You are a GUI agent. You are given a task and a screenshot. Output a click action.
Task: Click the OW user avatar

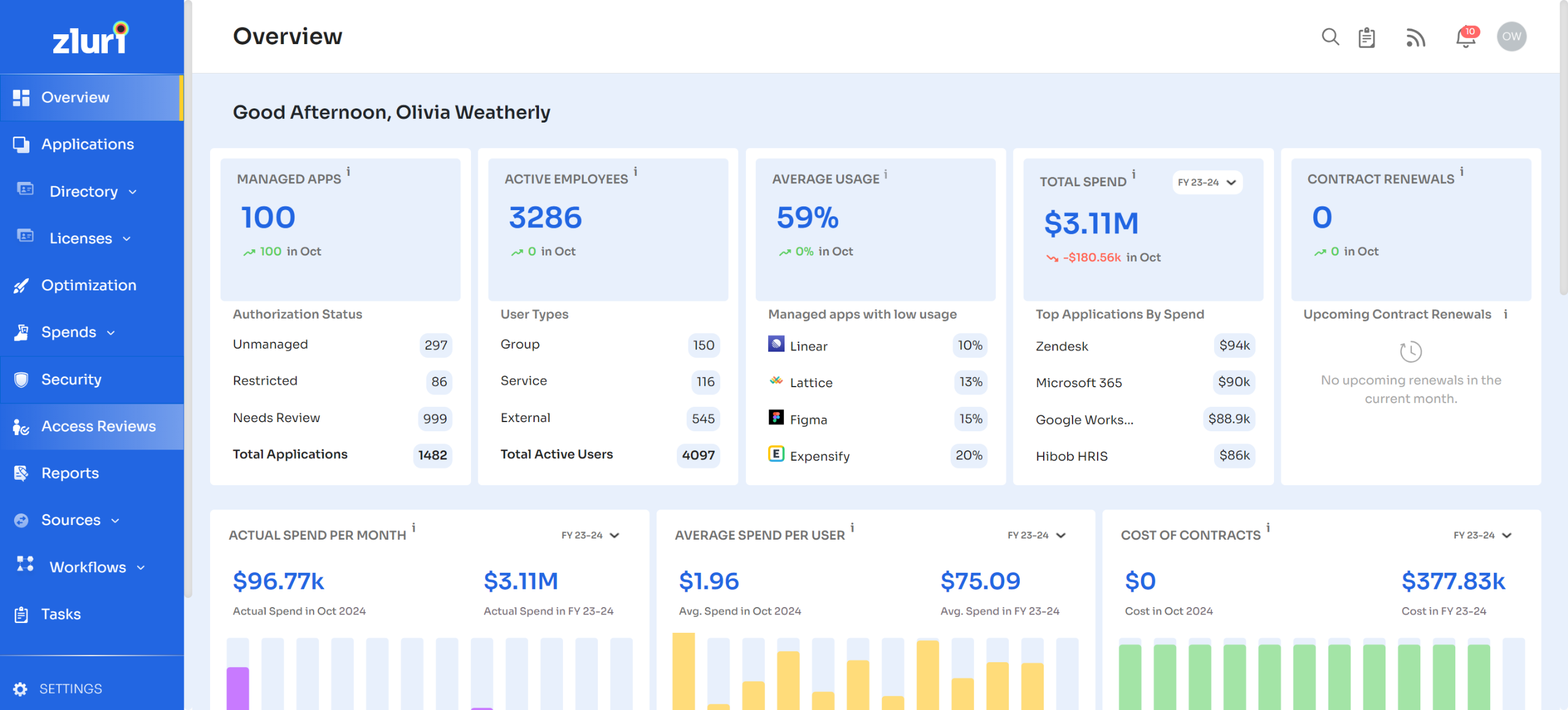point(1511,37)
